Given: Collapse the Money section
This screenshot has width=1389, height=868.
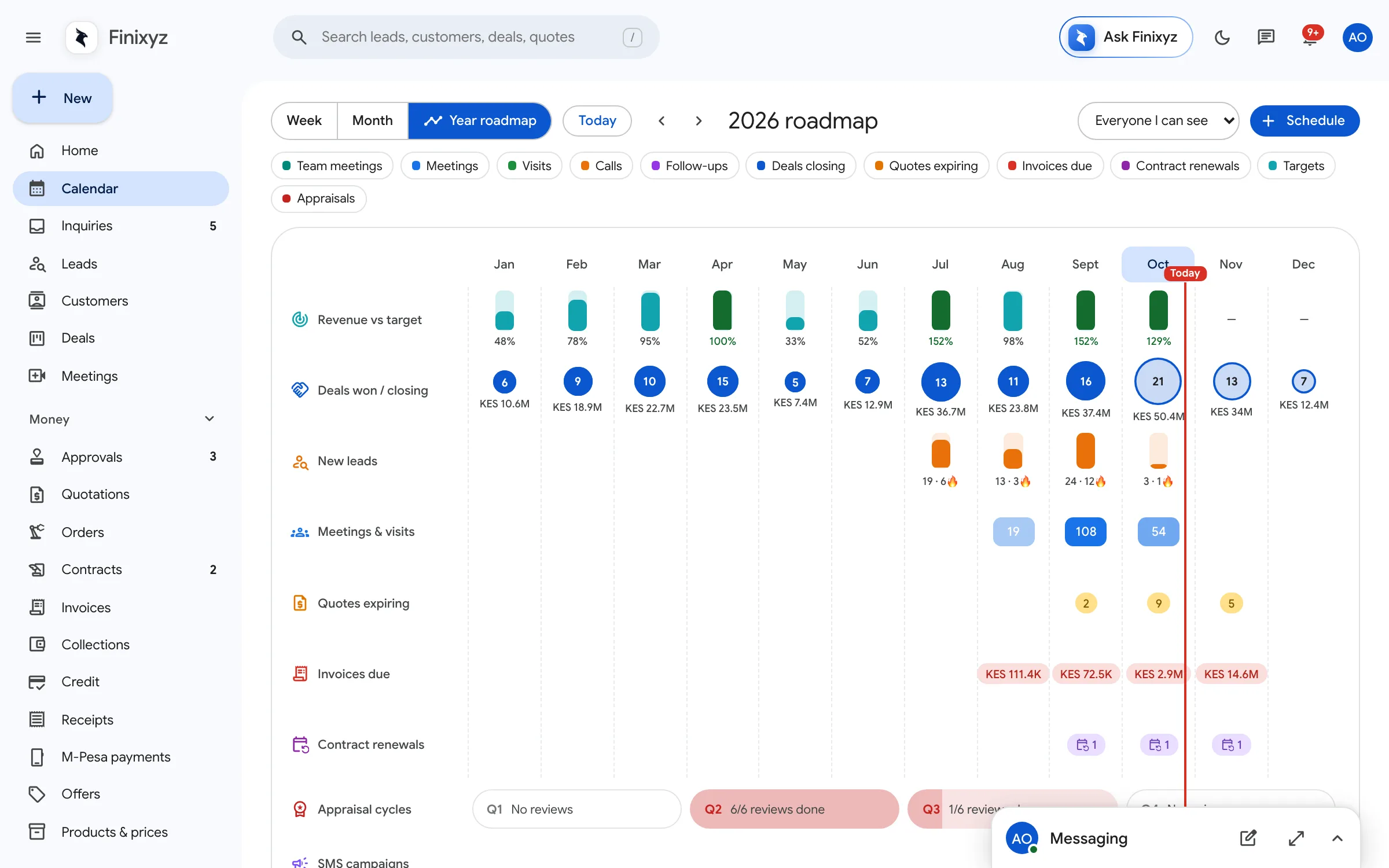Looking at the screenshot, I should [210, 419].
